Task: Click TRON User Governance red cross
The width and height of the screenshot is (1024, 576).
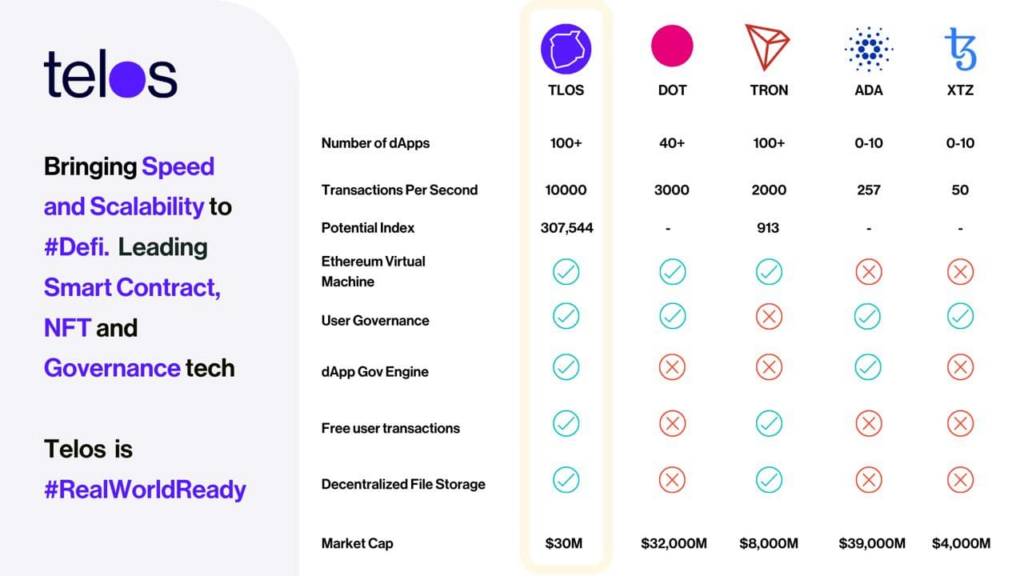Action: coord(768,317)
